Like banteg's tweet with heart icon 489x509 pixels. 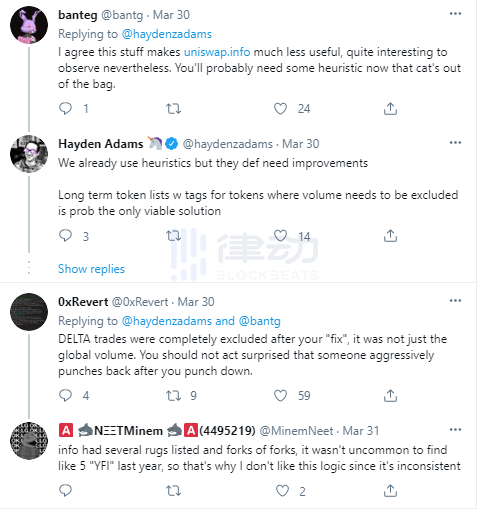(280, 109)
